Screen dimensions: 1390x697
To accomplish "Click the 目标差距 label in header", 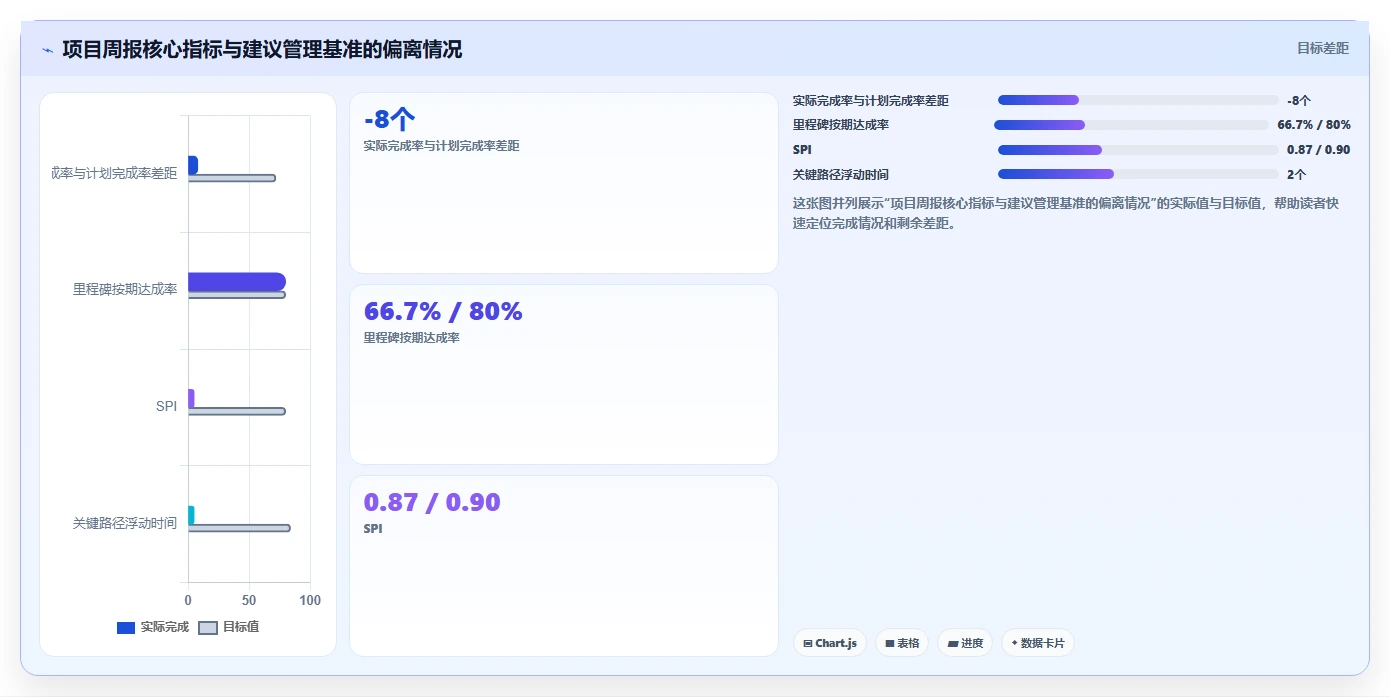I will click(1322, 48).
